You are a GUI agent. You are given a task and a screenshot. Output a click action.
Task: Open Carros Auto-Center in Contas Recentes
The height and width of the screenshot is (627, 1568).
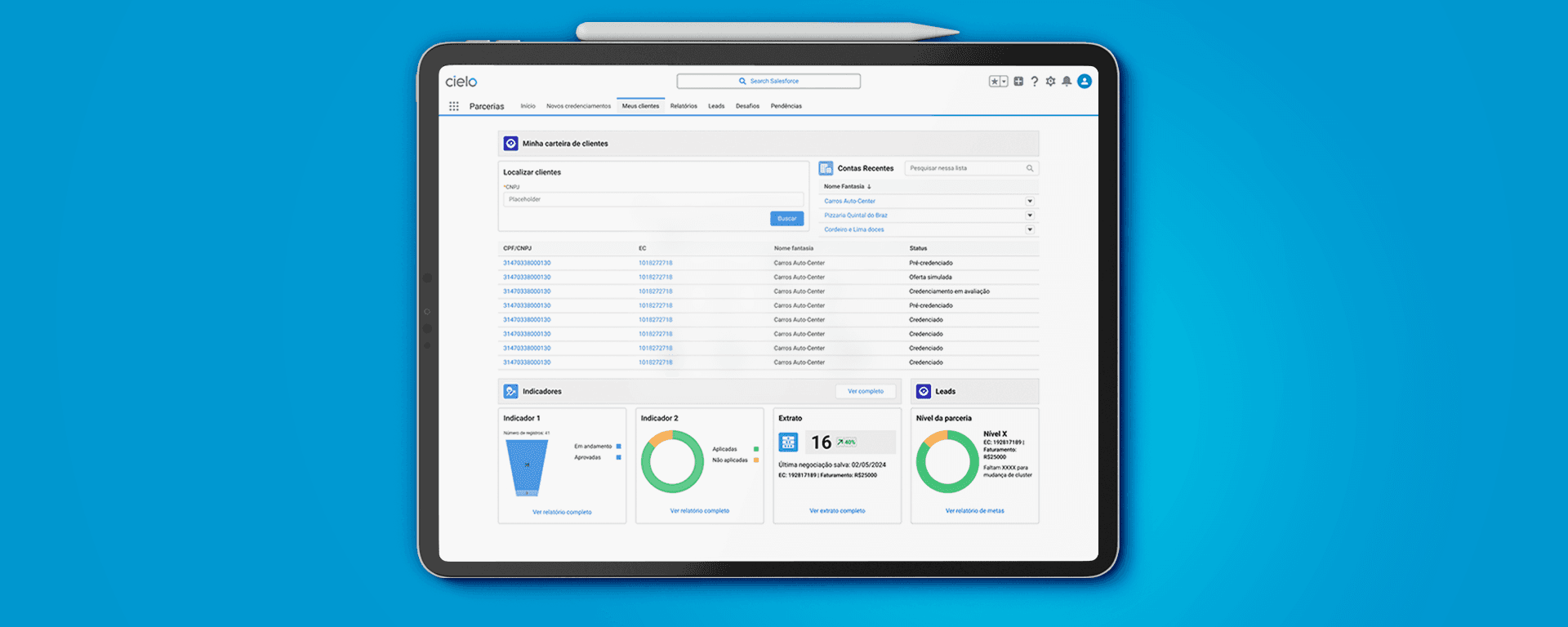coord(849,201)
